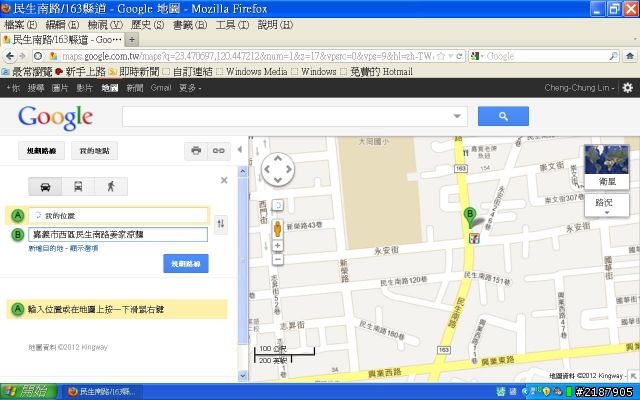Open the 更多 (More) dropdown in the Google bar
Screen dimensions: 640x400
(x=190, y=88)
